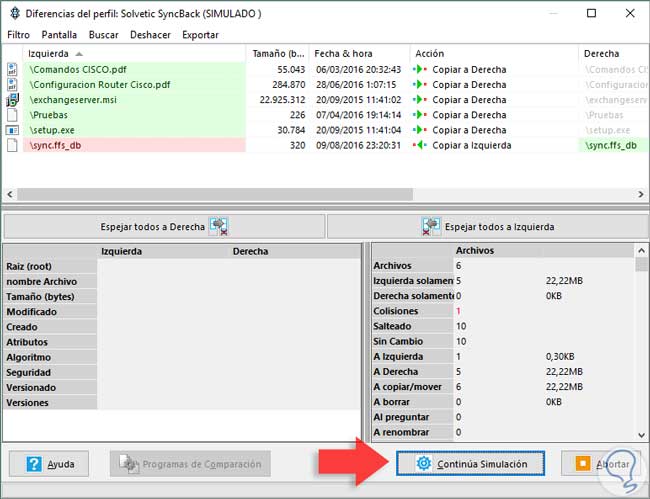The height and width of the screenshot is (499, 650).
Task: Click the Izquierda solamente statistics label
Action: coord(413,281)
